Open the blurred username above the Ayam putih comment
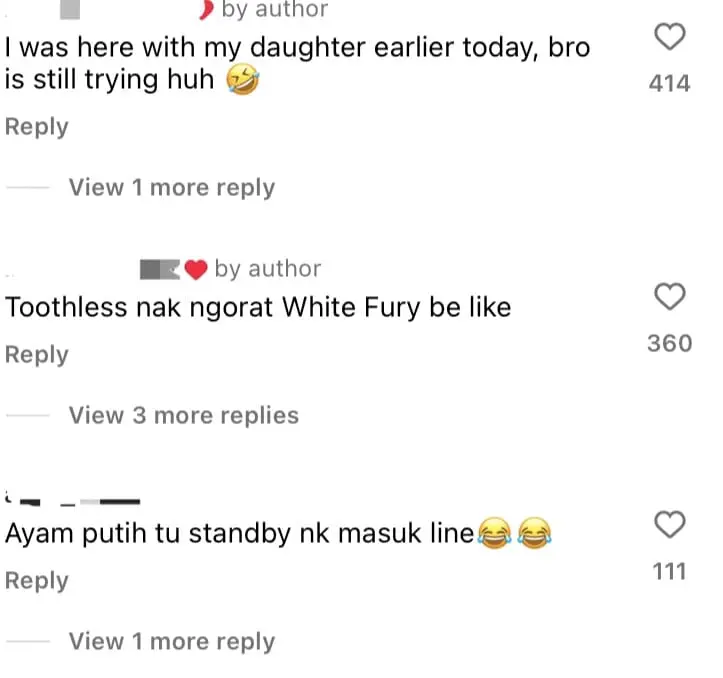723x678 pixels. pyautogui.click(x=72, y=500)
